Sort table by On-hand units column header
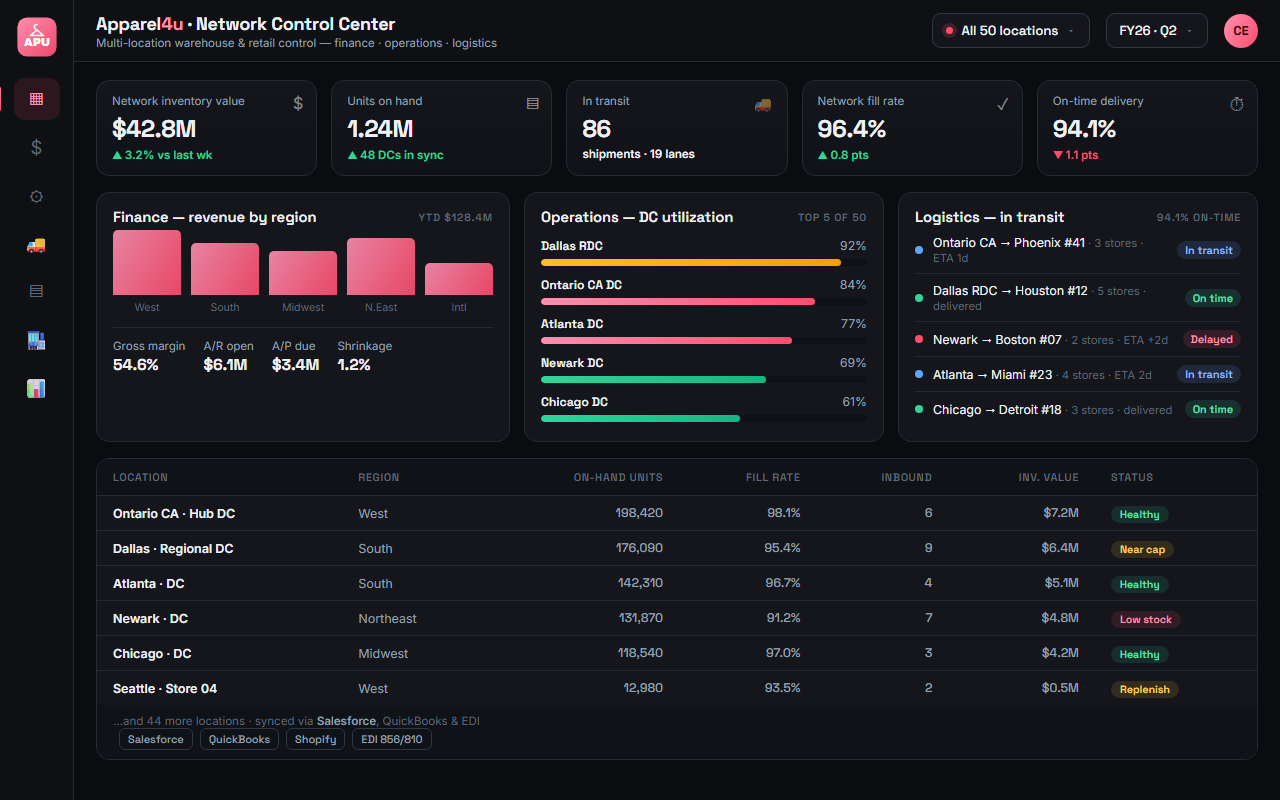Screen dimensions: 1280x800 [x=618, y=477]
